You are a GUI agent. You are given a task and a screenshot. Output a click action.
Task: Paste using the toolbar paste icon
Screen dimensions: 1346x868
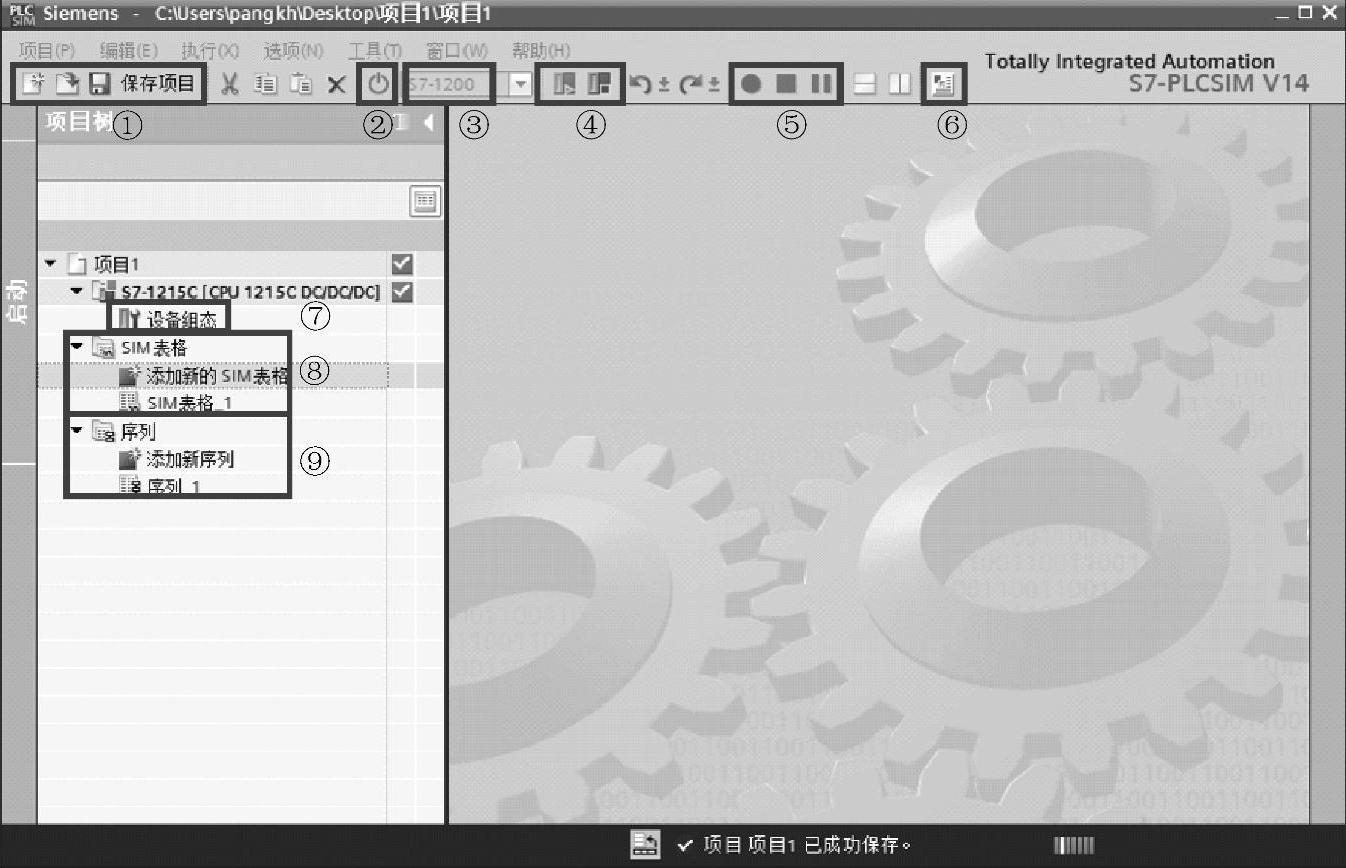301,84
